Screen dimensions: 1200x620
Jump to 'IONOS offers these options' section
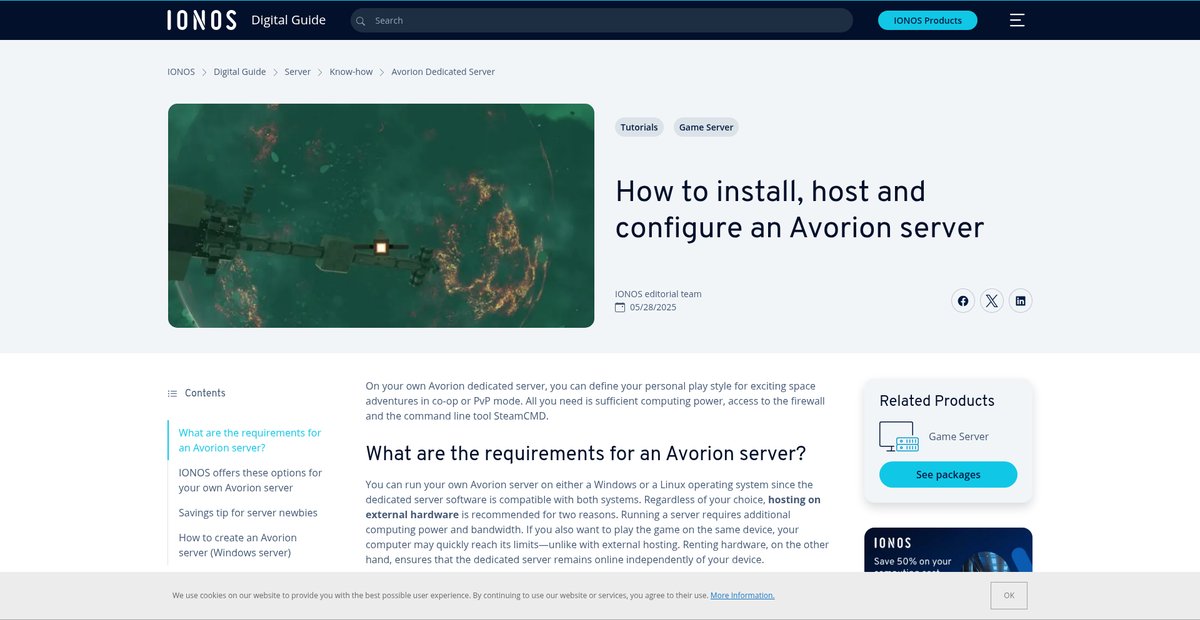[x=250, y=480]
